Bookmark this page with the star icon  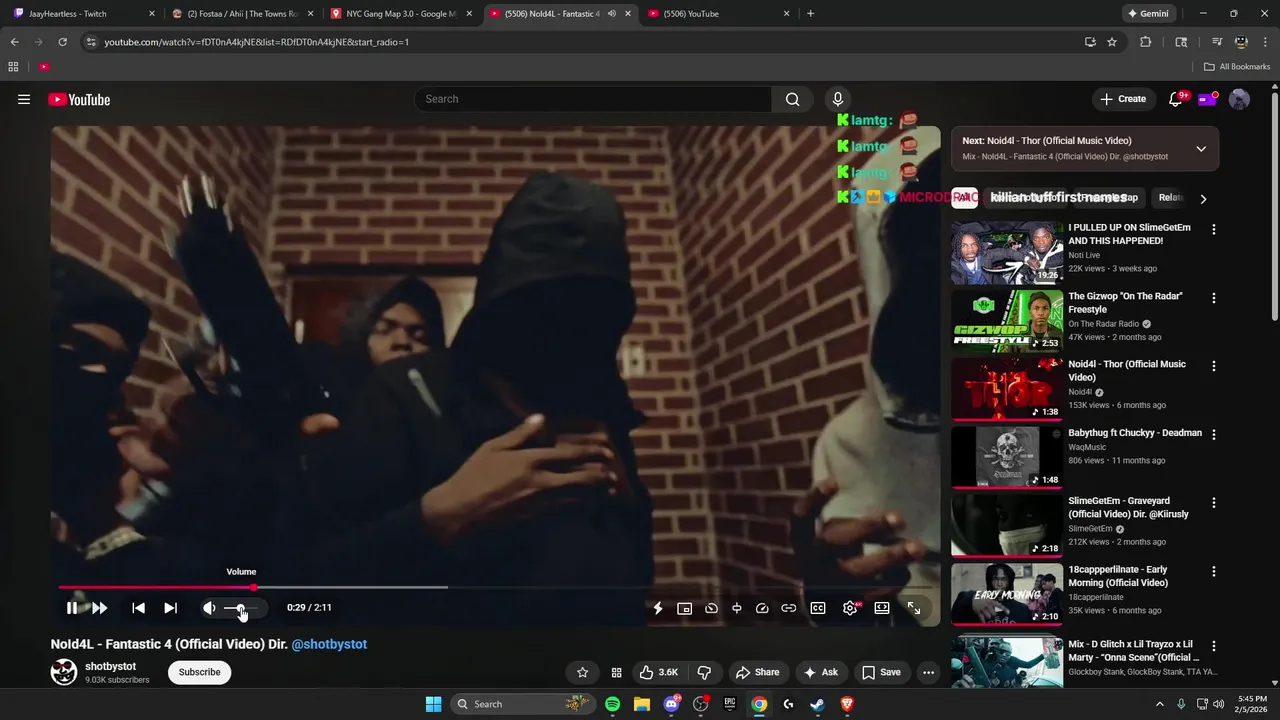tap(1112, 42)
